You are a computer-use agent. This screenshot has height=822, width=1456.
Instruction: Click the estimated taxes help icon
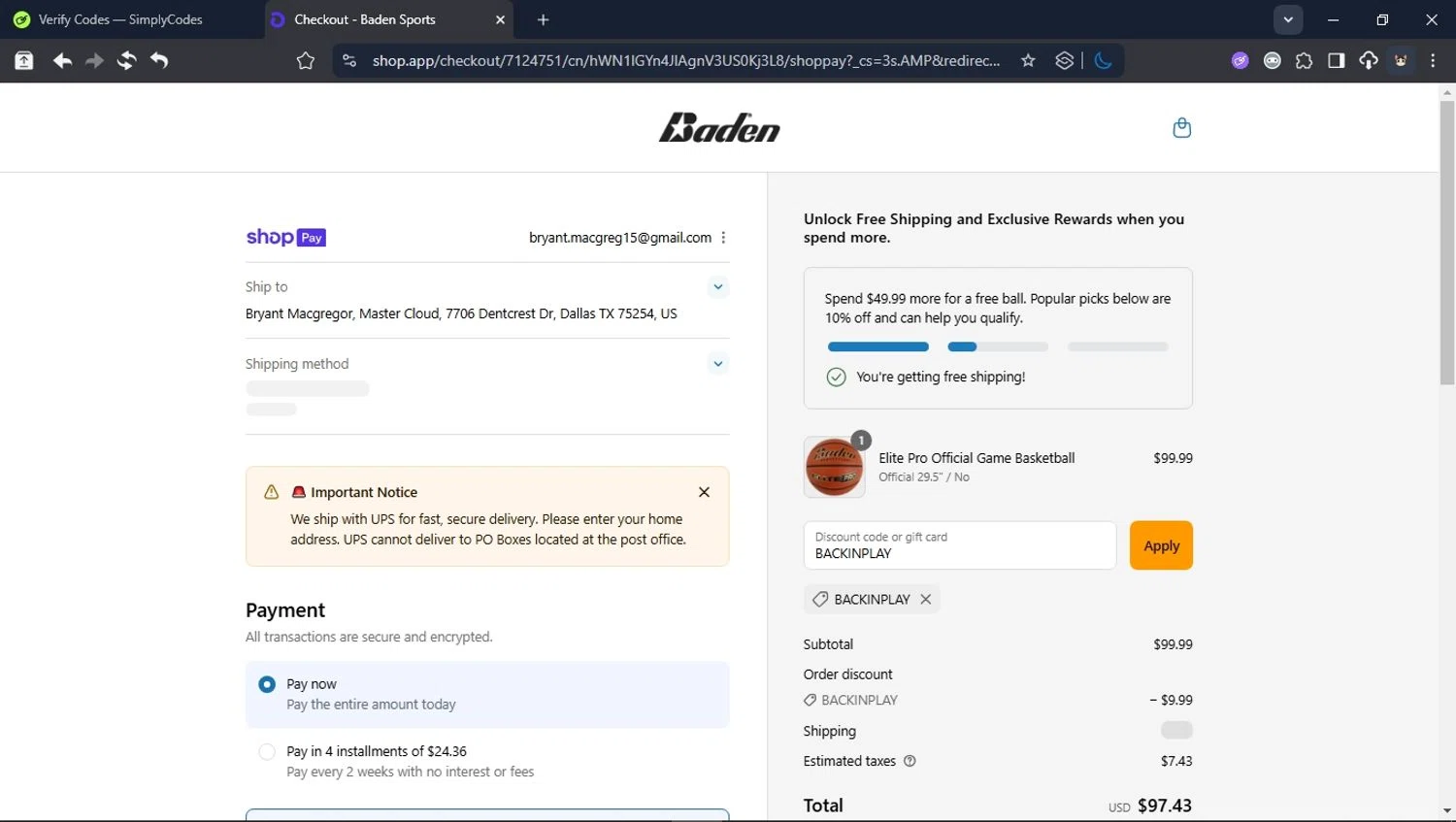click(x=910, y=761)
